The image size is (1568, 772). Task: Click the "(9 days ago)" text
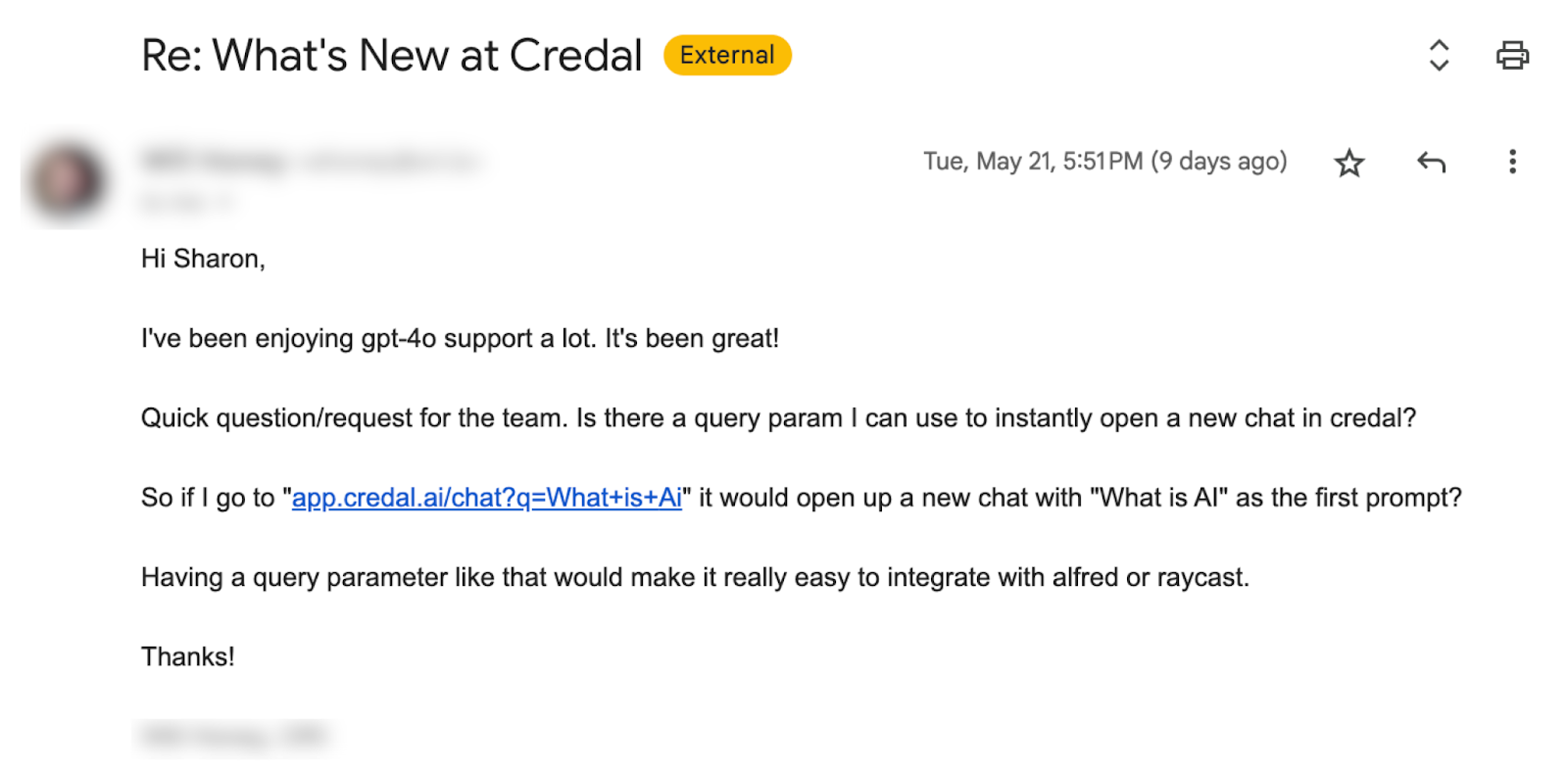coord(1219,162)
